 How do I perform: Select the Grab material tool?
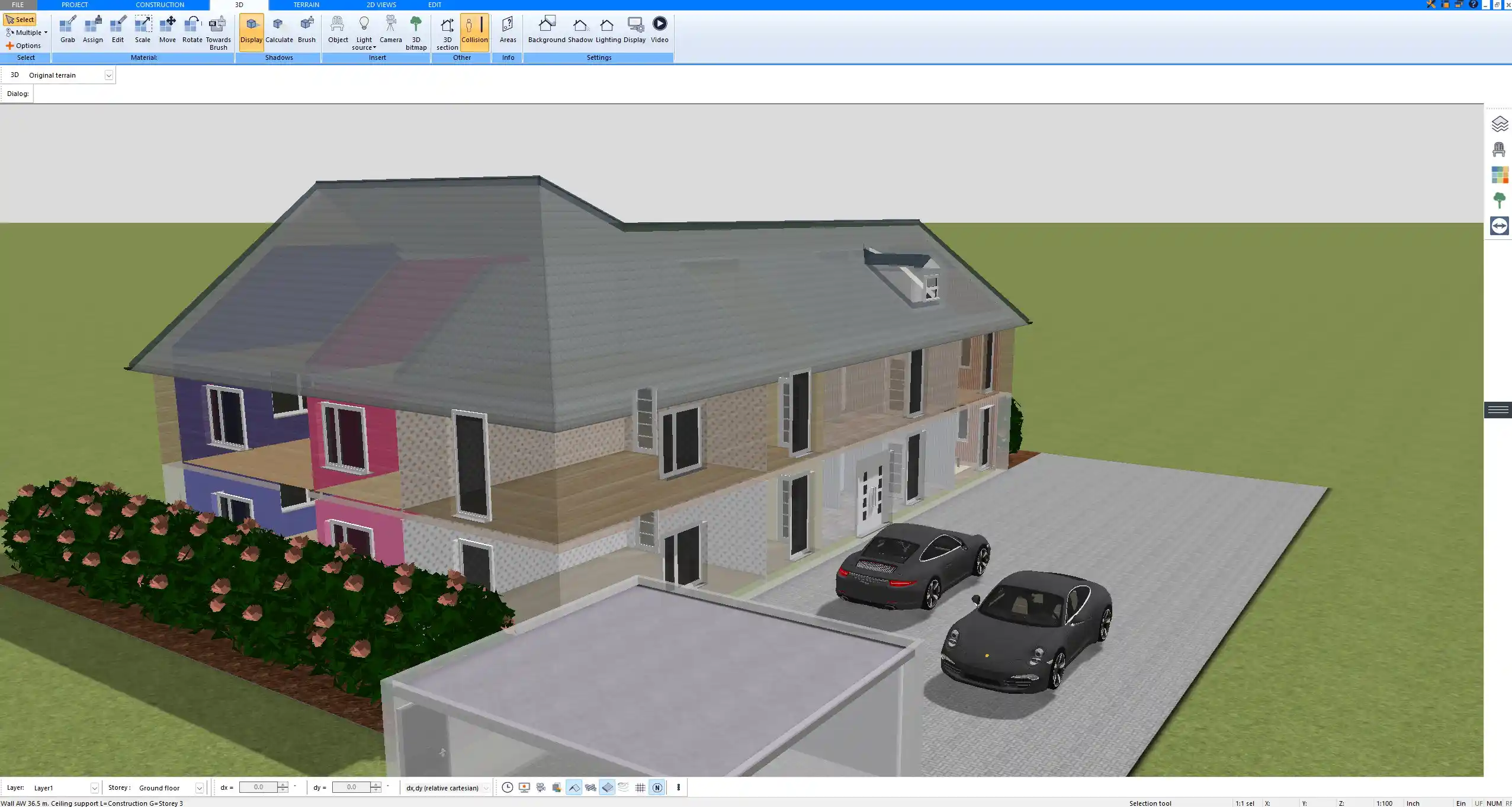68,30
